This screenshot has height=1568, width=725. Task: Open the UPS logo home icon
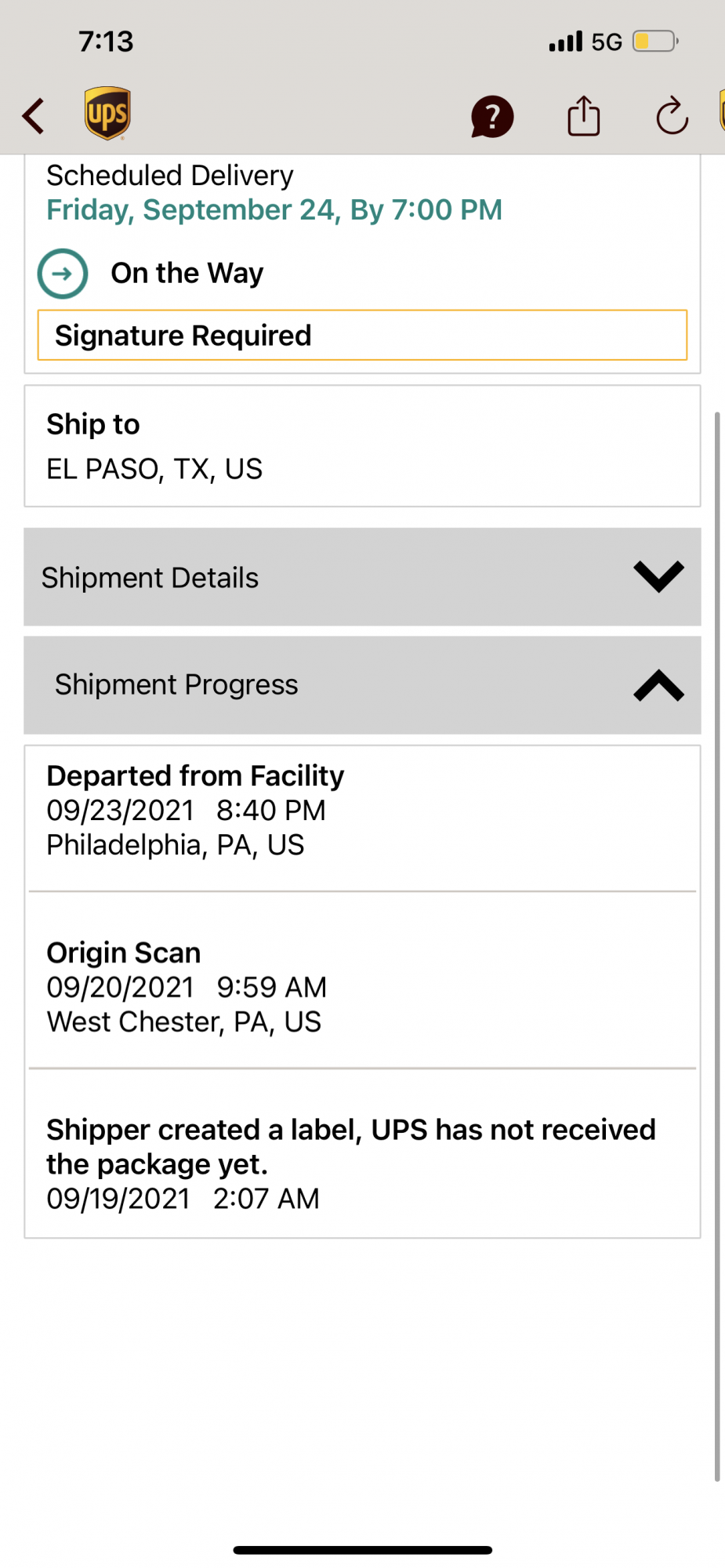click(107, 113)
